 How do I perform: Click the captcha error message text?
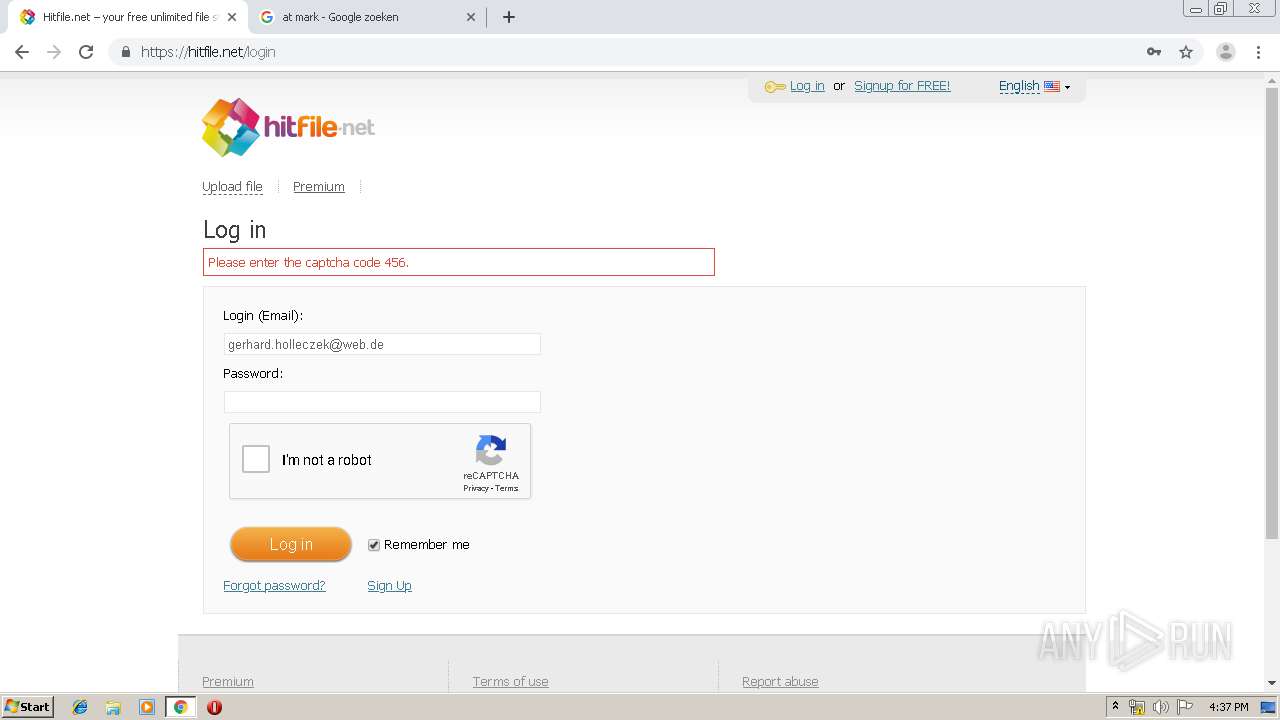(x=308, y=262)
